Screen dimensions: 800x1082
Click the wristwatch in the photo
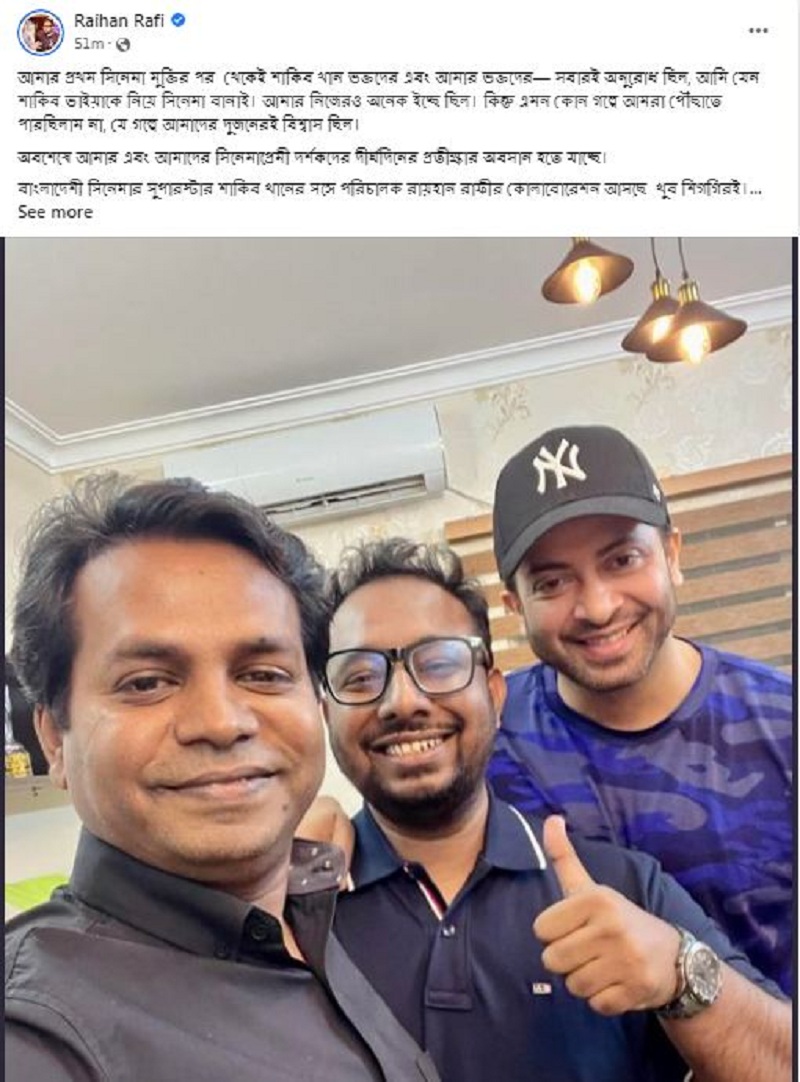click(692, 972)
